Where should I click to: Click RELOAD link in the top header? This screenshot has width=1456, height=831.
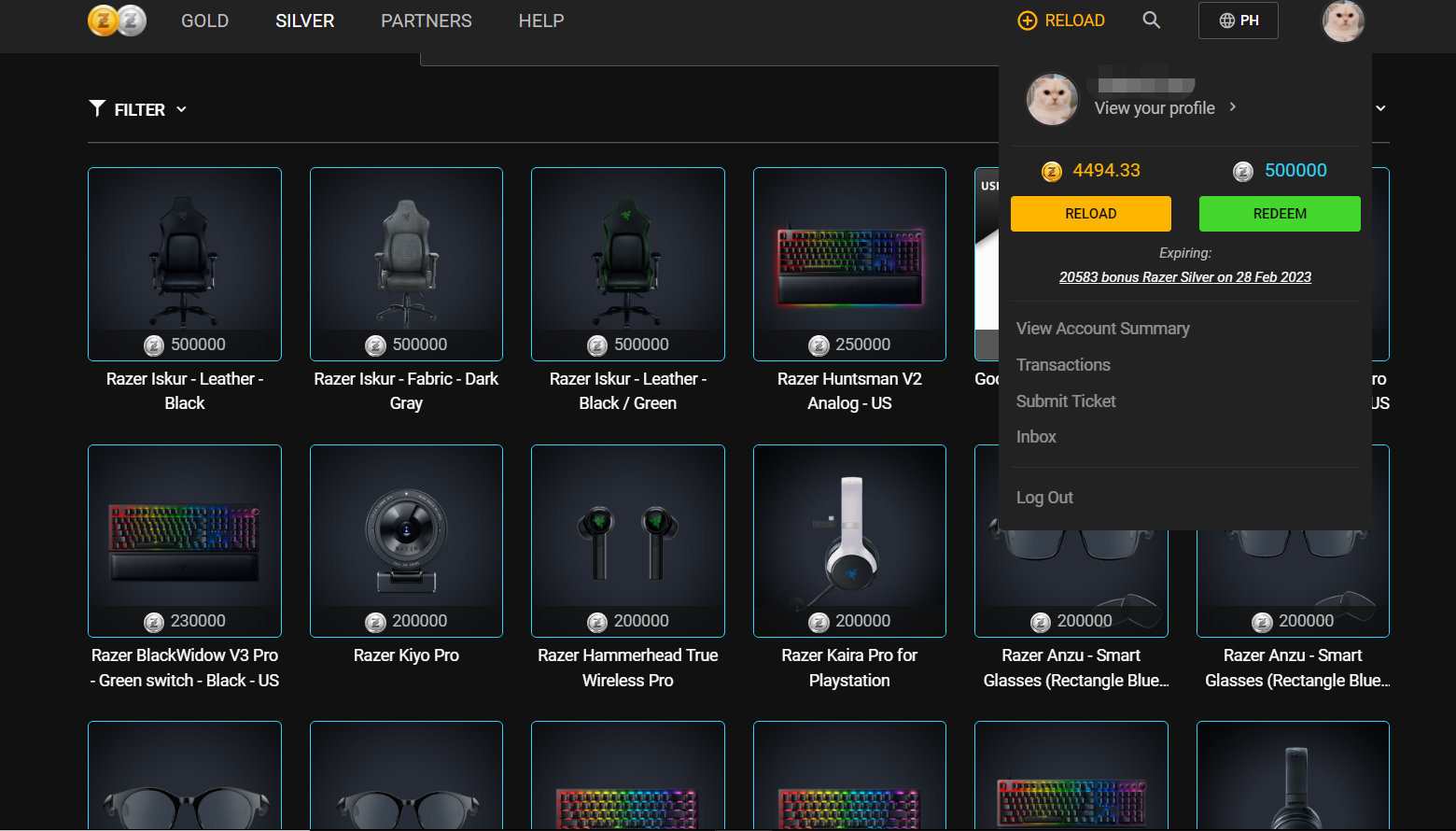pos(1061,21)
